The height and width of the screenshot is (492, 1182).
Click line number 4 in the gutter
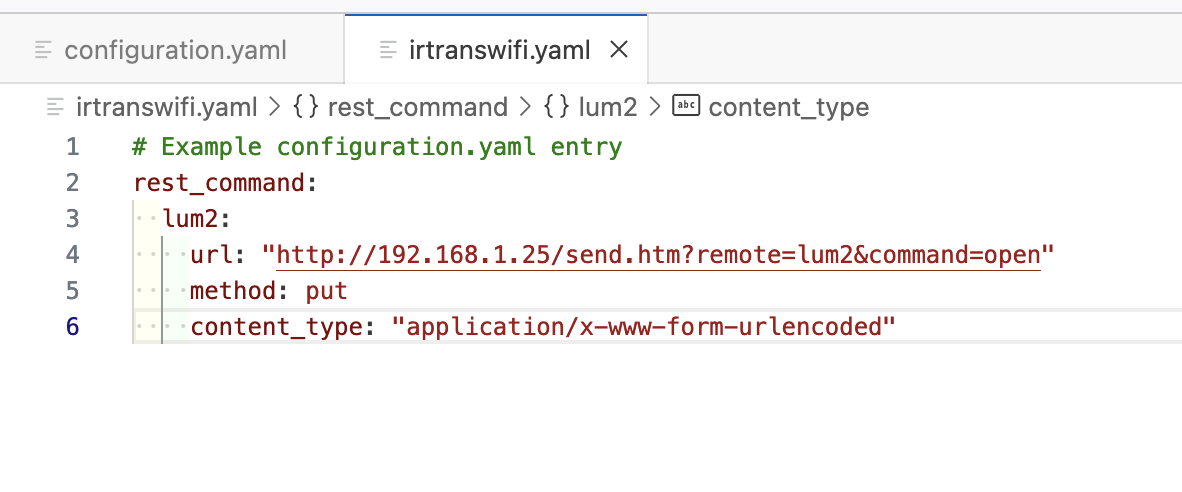point(72,255)
